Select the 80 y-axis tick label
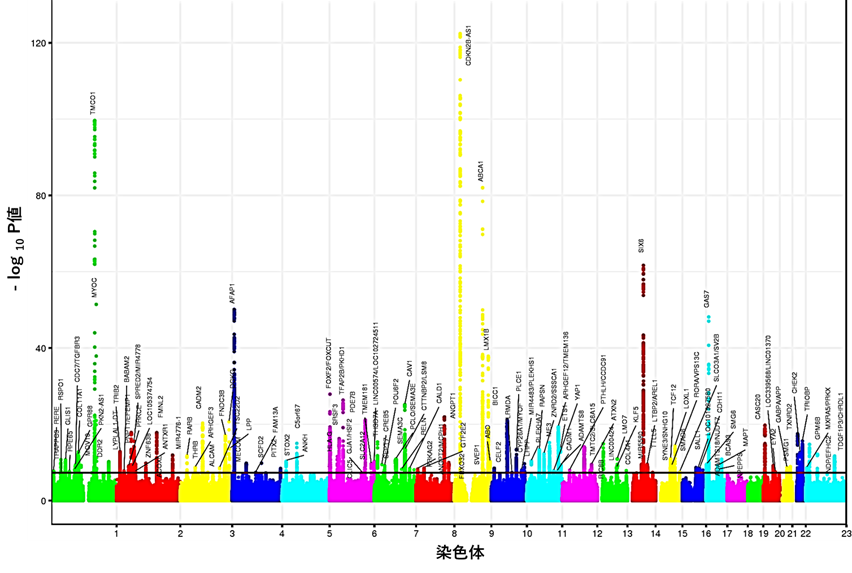This screenshot has height=573, width=852. point(42,196)
